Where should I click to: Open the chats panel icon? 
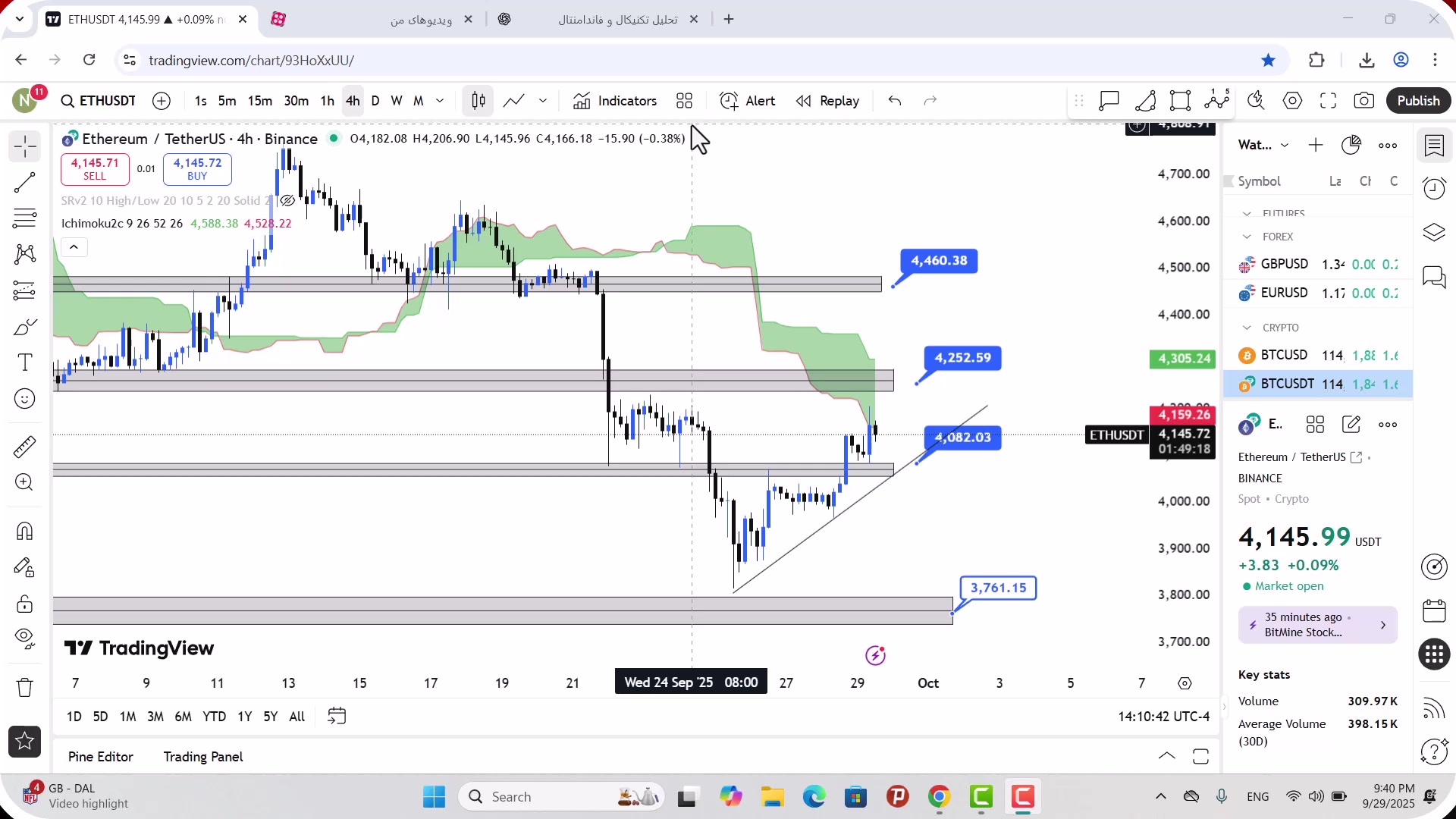[x=1434, y=276]
